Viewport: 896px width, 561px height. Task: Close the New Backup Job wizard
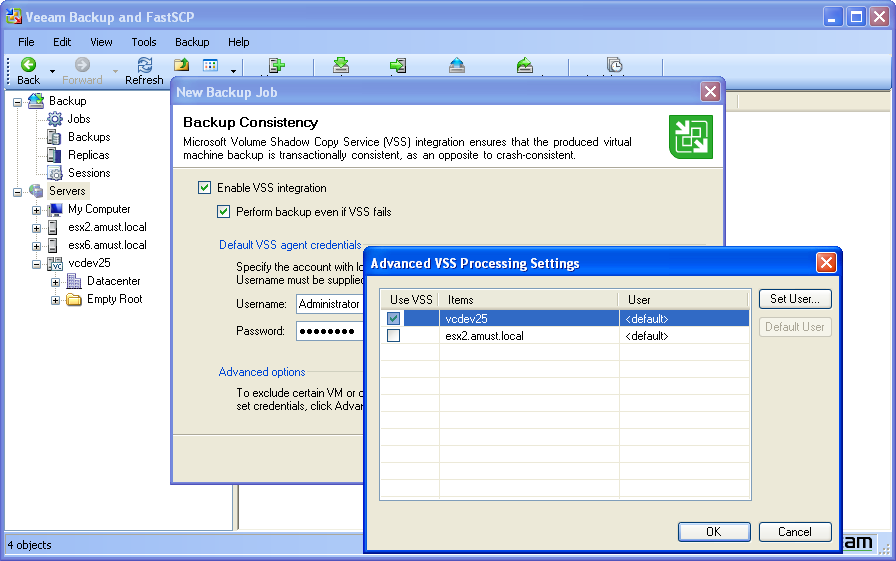pos(710,91)
